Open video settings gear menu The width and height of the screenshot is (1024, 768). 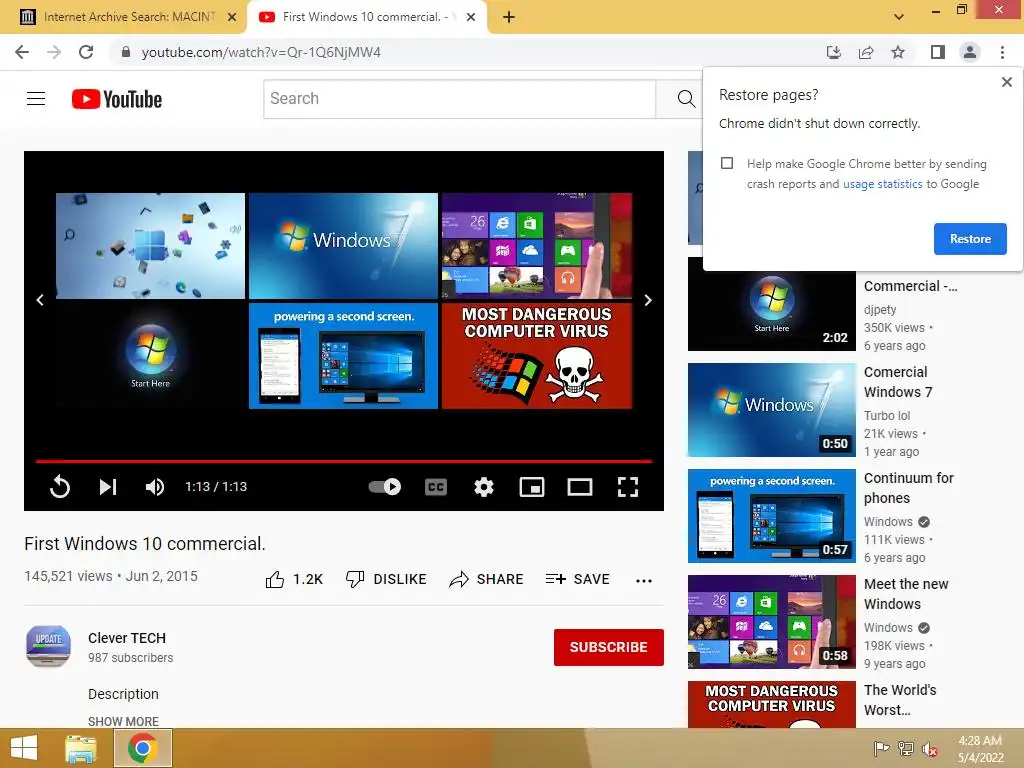tap(484, 487)
